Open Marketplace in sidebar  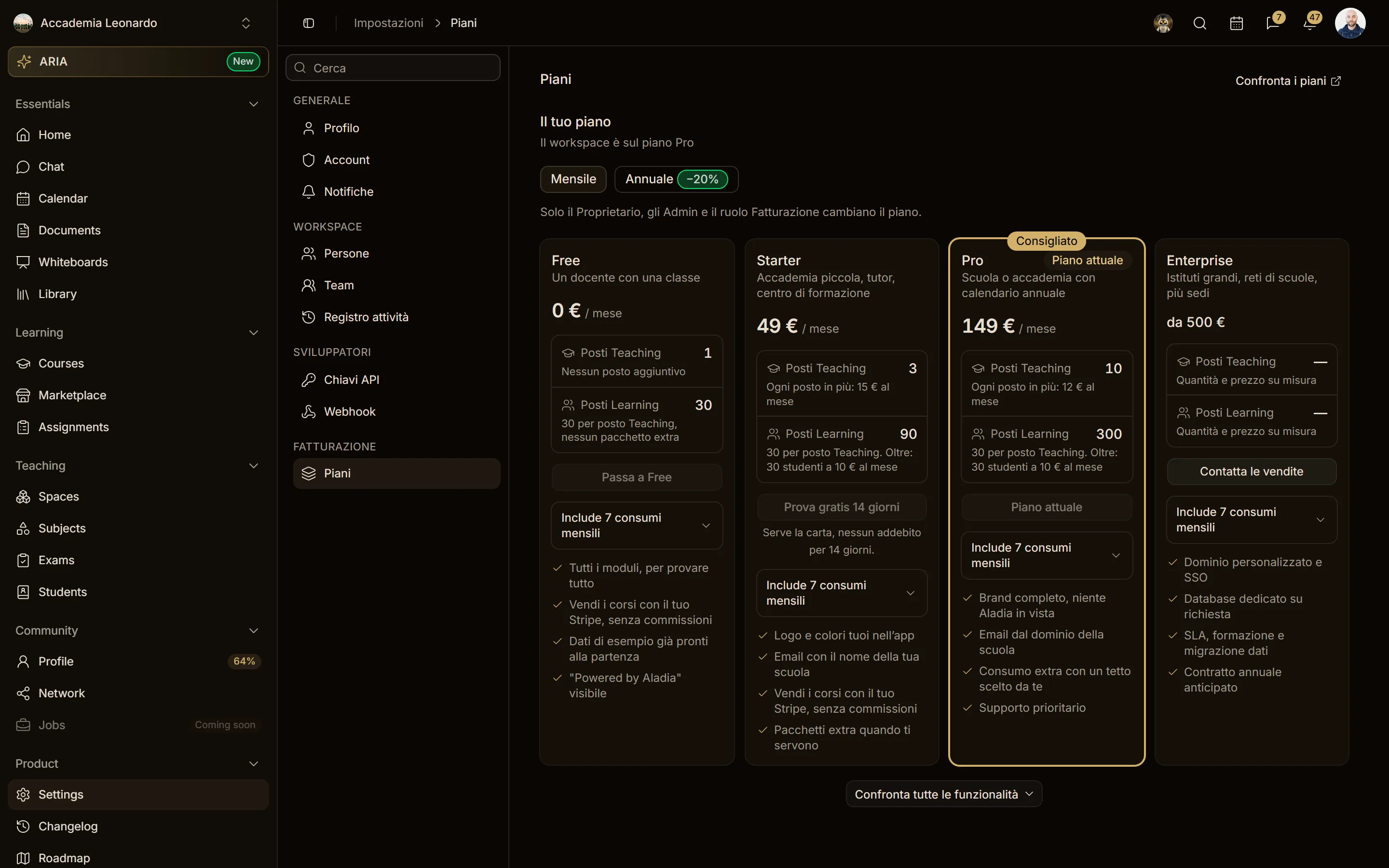point(138,395)
